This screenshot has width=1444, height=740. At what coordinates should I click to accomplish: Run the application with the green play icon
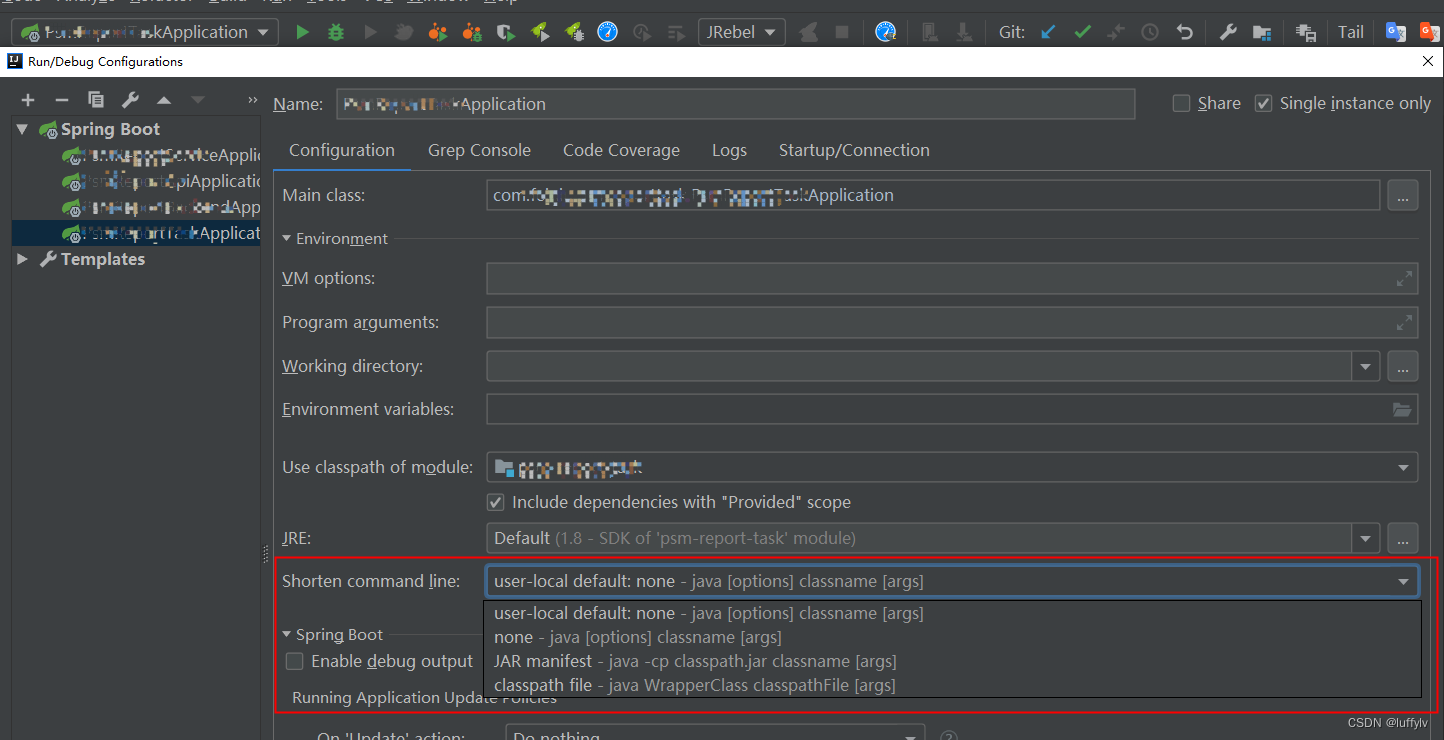click(303, 31)
